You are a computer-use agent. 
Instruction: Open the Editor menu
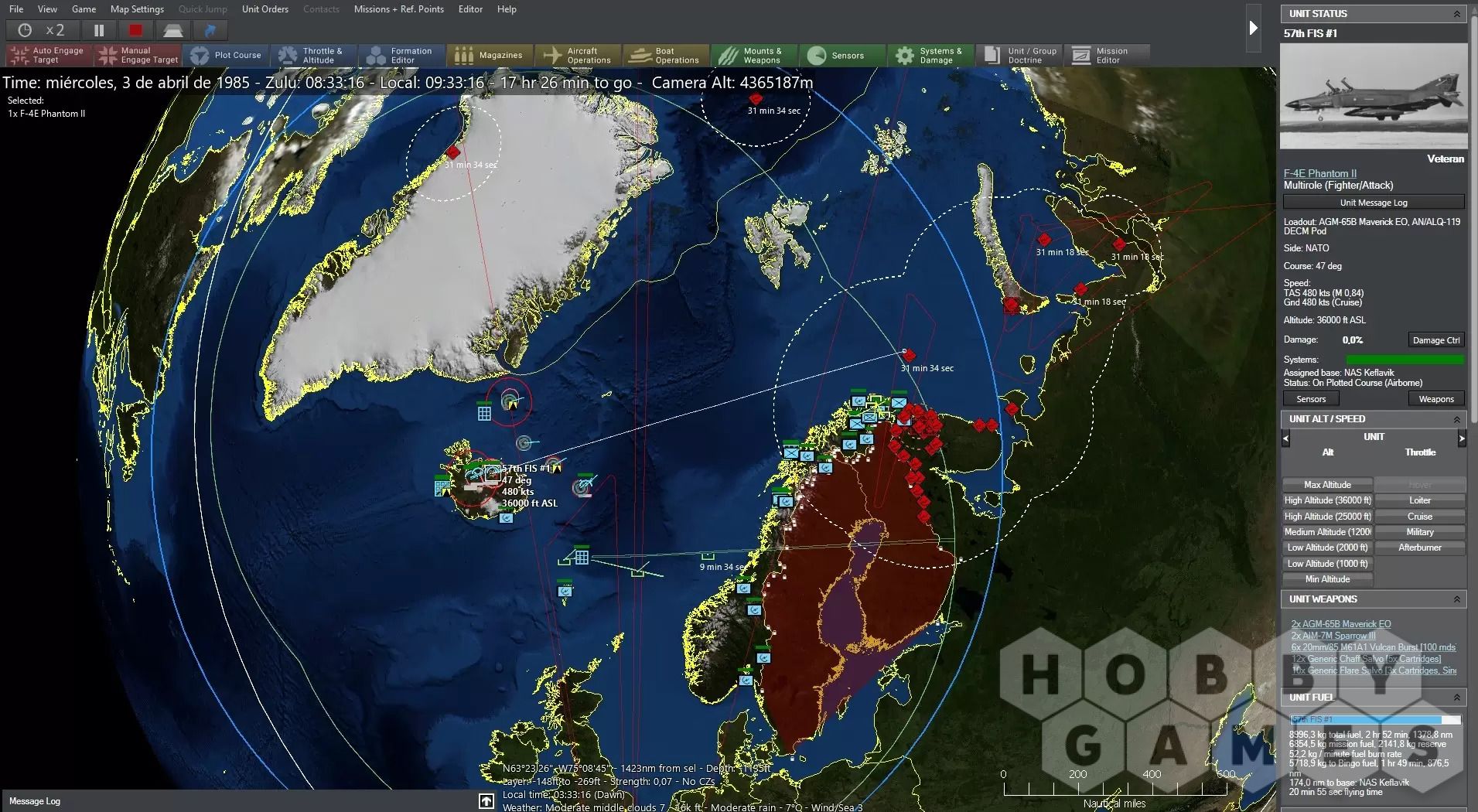[470, 9]
